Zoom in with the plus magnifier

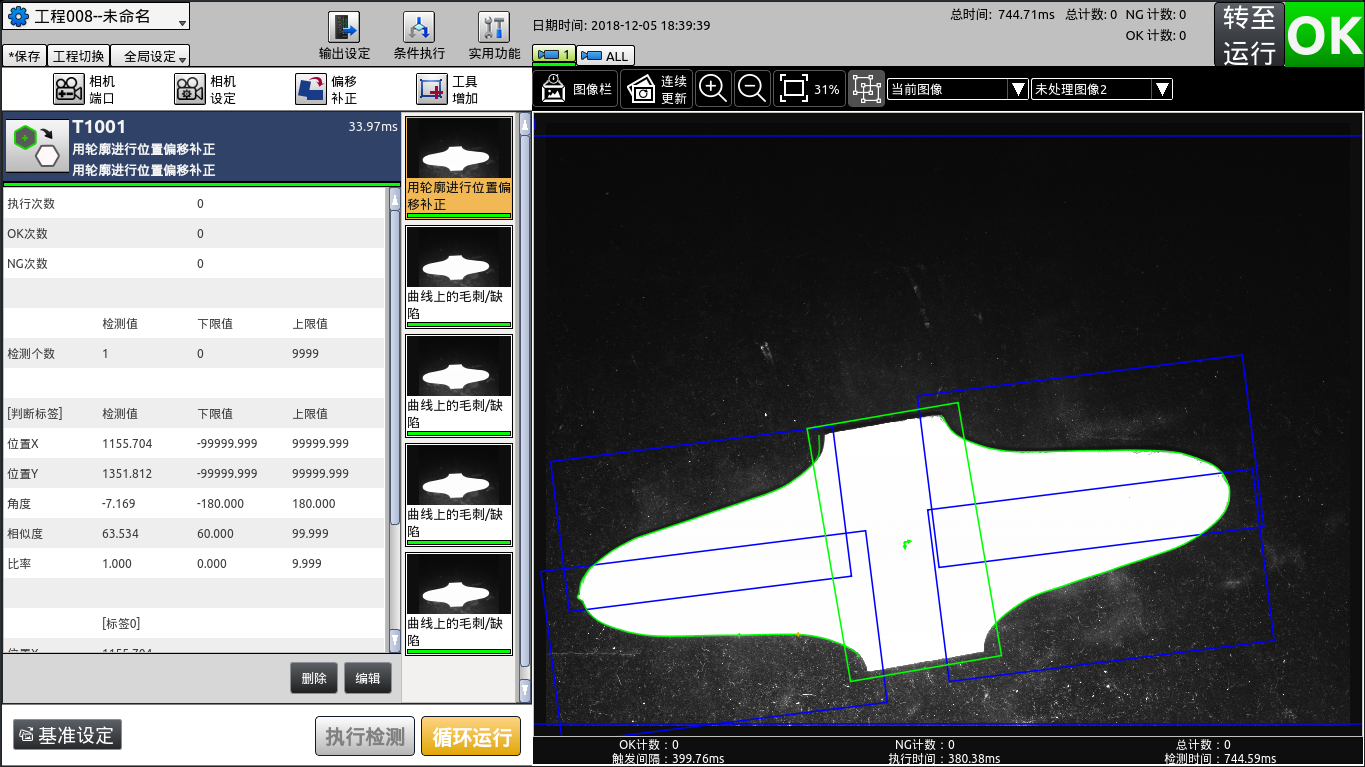tap(712, 88)
